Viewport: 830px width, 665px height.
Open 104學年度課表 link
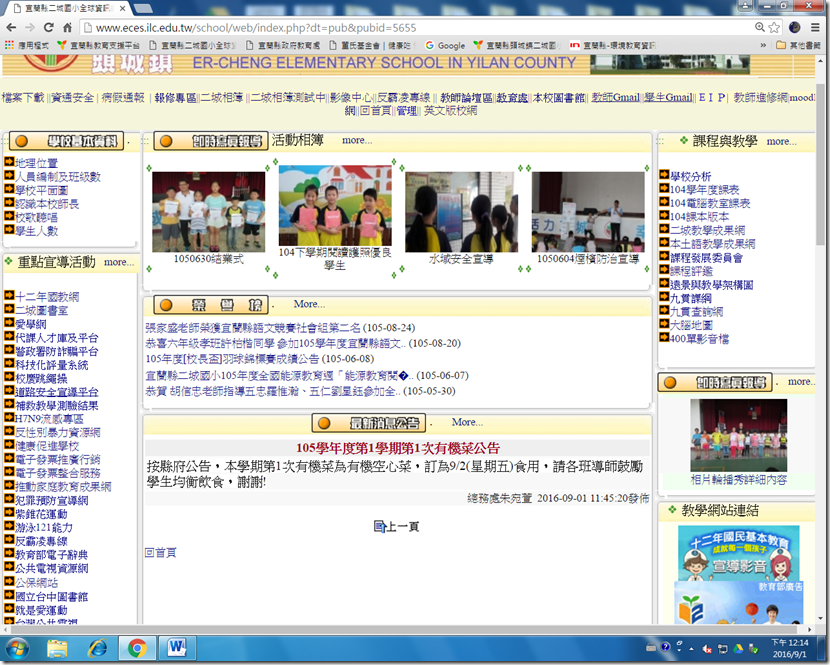click(705, 190)
